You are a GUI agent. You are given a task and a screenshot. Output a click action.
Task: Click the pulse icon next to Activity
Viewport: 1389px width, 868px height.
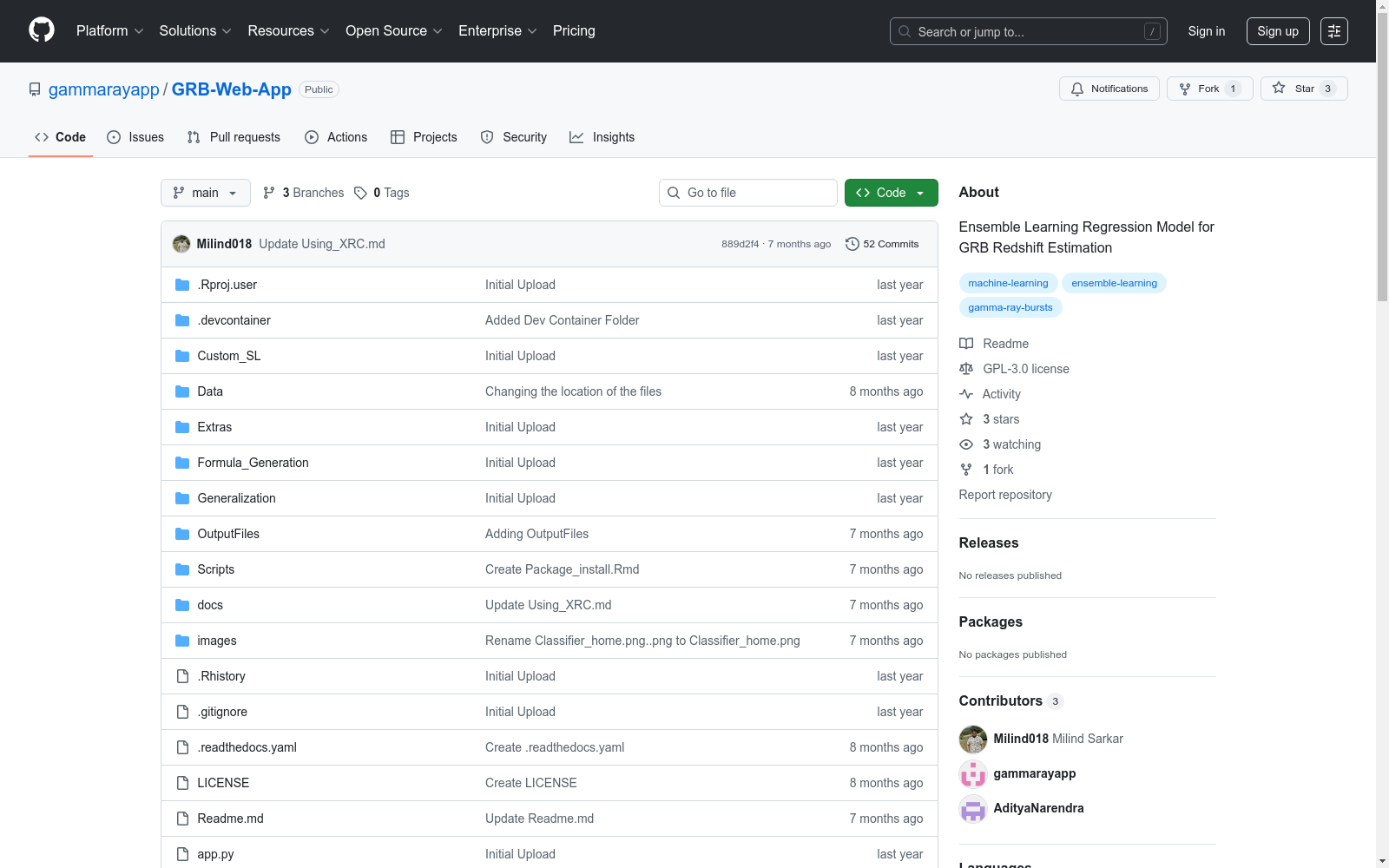pyautogui.click(x=966, y=394)
